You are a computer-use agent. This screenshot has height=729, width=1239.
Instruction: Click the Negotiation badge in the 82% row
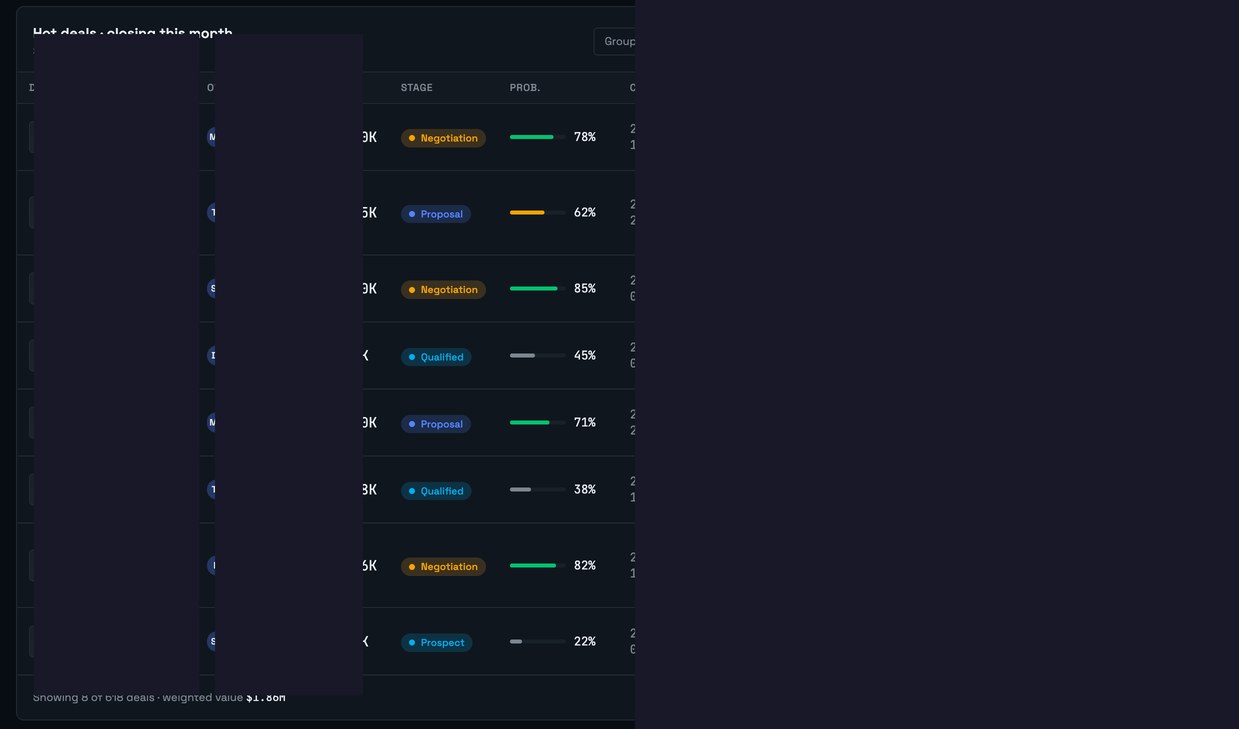click(x=443, y=567)
